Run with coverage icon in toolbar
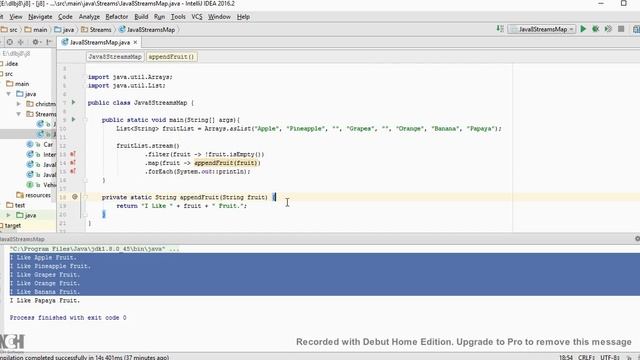Screen dimensions: 640x360 (x=608, y=29)
